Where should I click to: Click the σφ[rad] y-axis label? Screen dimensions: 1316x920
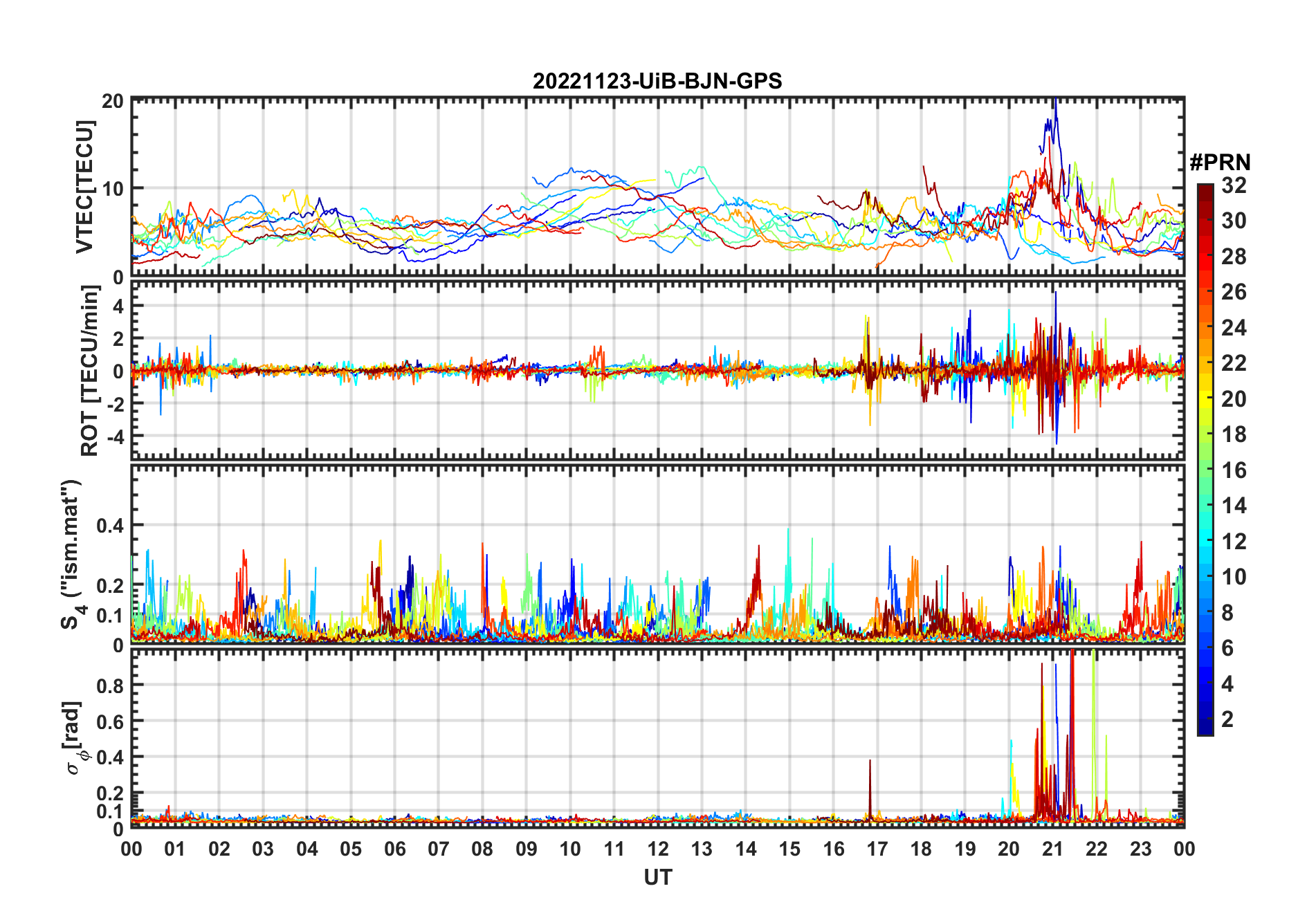click(x=73, y=738)
